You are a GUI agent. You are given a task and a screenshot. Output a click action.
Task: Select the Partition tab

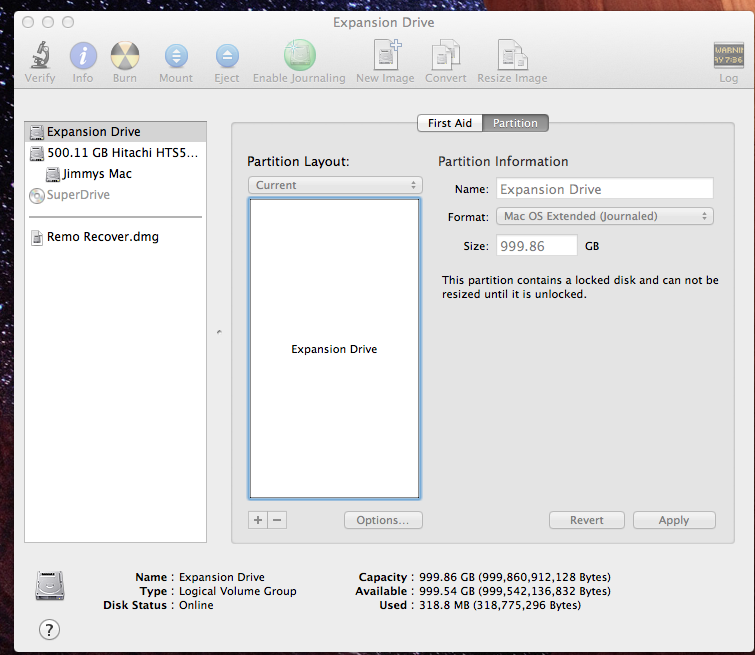[x=515, y=123]
